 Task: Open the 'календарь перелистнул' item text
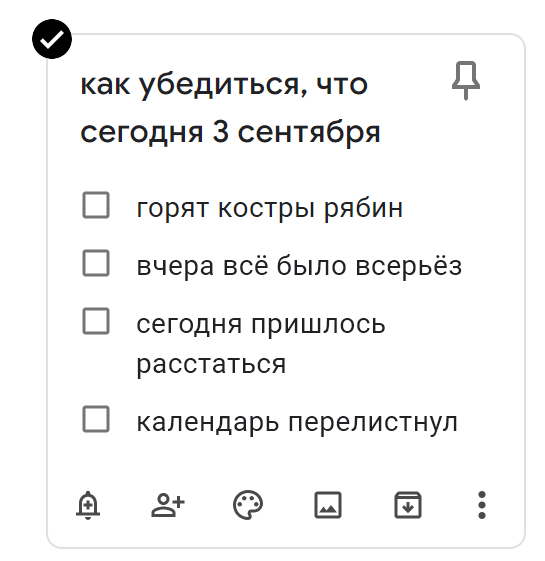click(297, 423)
